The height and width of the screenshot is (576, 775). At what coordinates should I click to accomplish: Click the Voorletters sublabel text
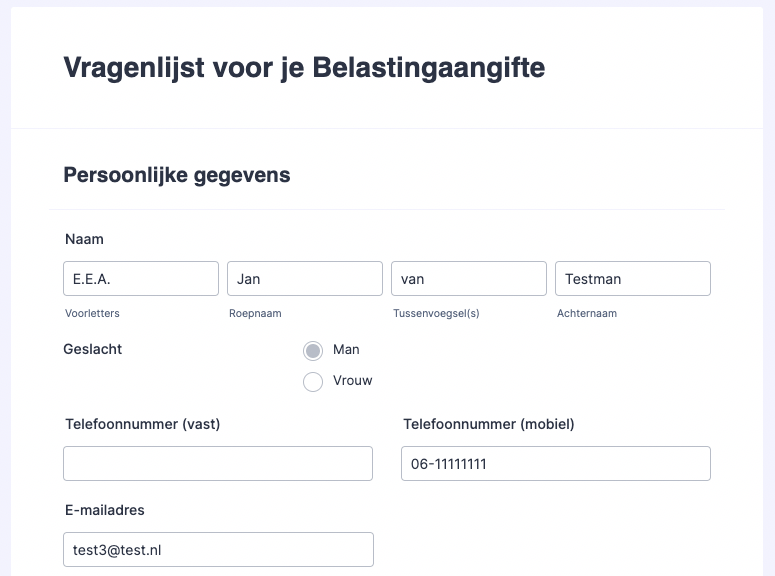click(x=92, y=313)
